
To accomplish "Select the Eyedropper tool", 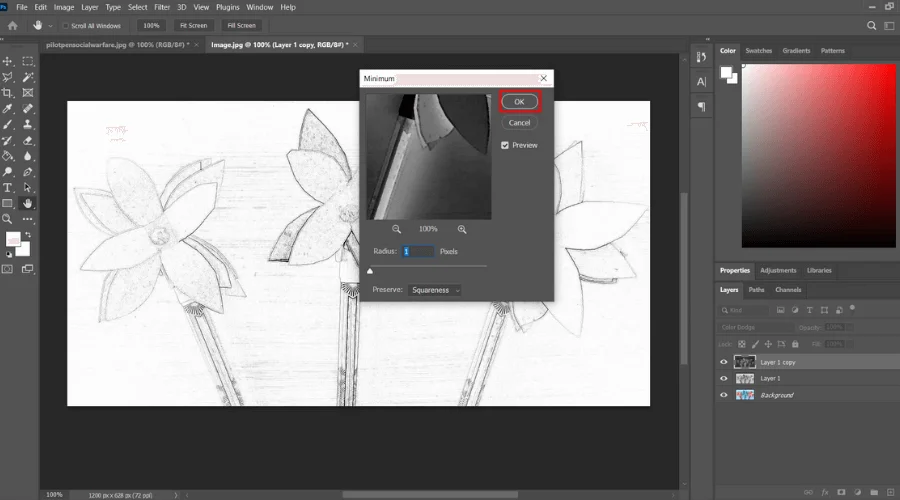I will click(7, 108).
